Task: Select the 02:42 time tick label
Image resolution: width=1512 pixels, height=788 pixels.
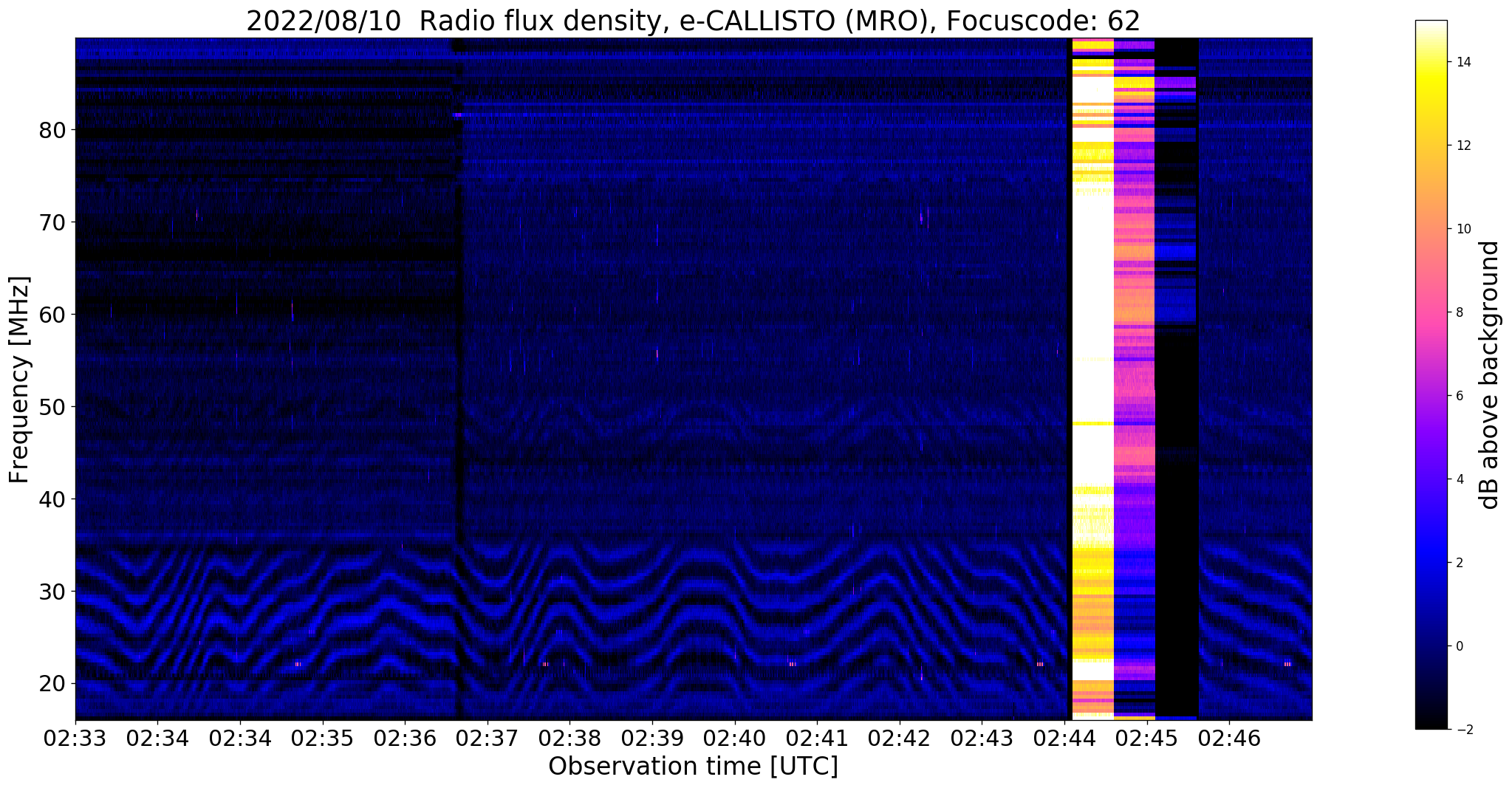Action: 899,738
